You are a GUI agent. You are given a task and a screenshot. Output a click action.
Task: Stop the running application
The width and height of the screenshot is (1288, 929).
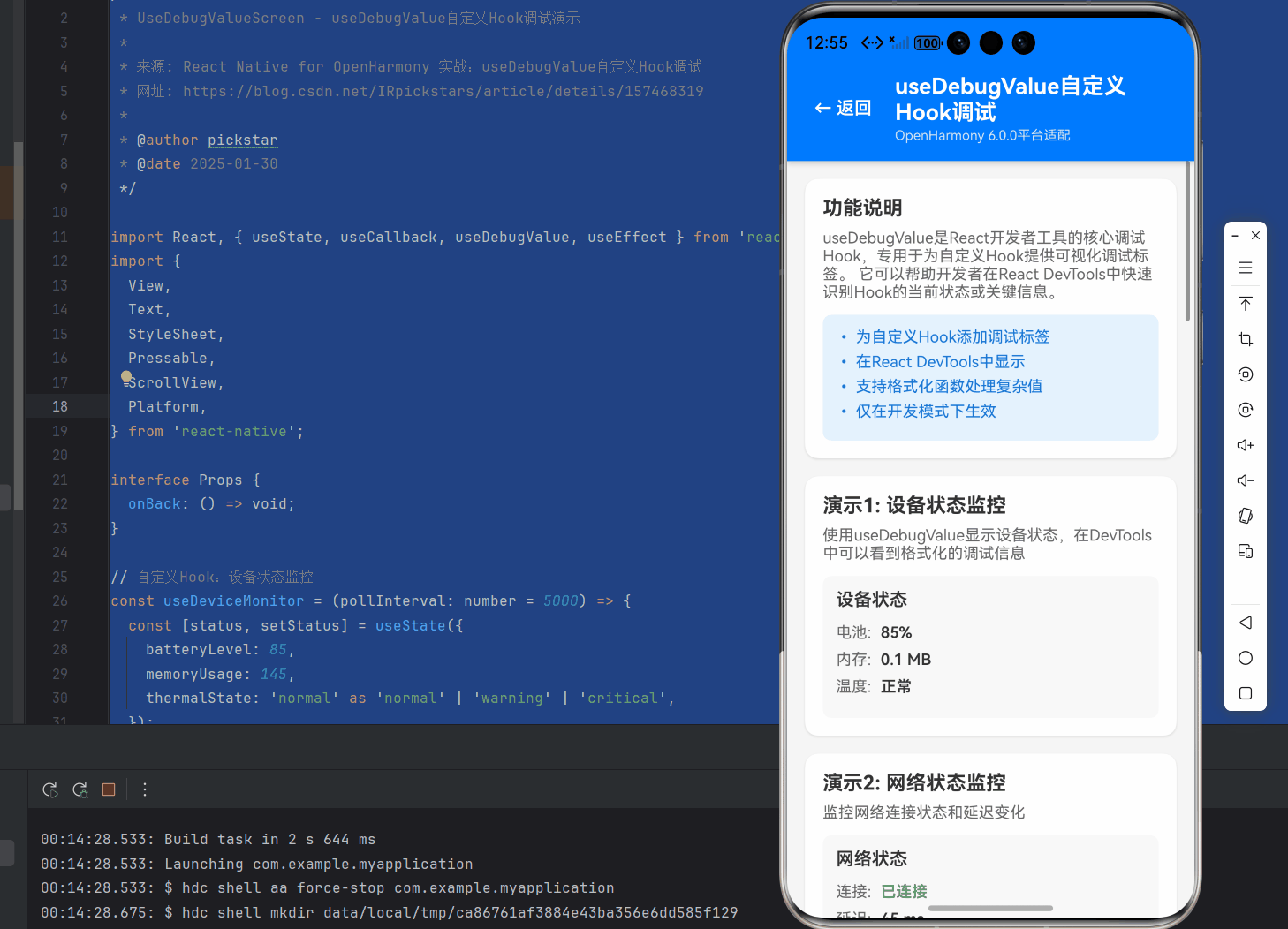coord(108,789)
